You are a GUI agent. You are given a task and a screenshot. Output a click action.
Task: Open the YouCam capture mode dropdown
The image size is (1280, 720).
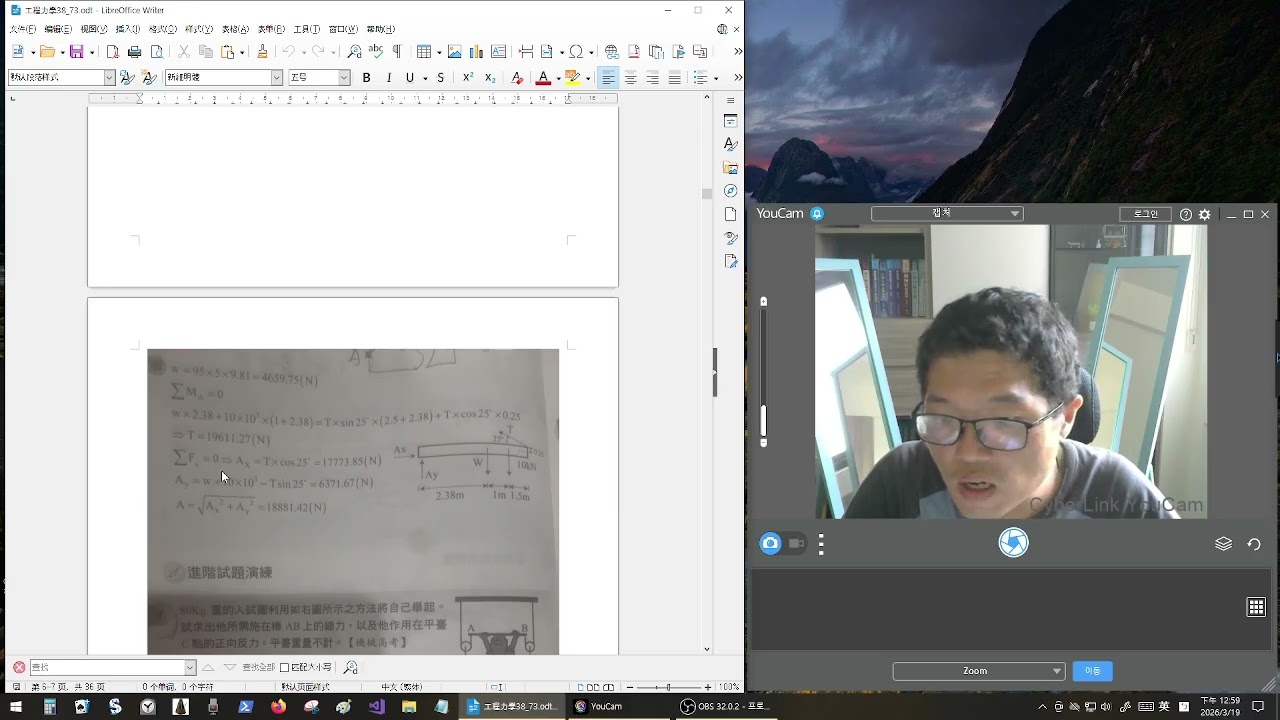pos(946,214)
